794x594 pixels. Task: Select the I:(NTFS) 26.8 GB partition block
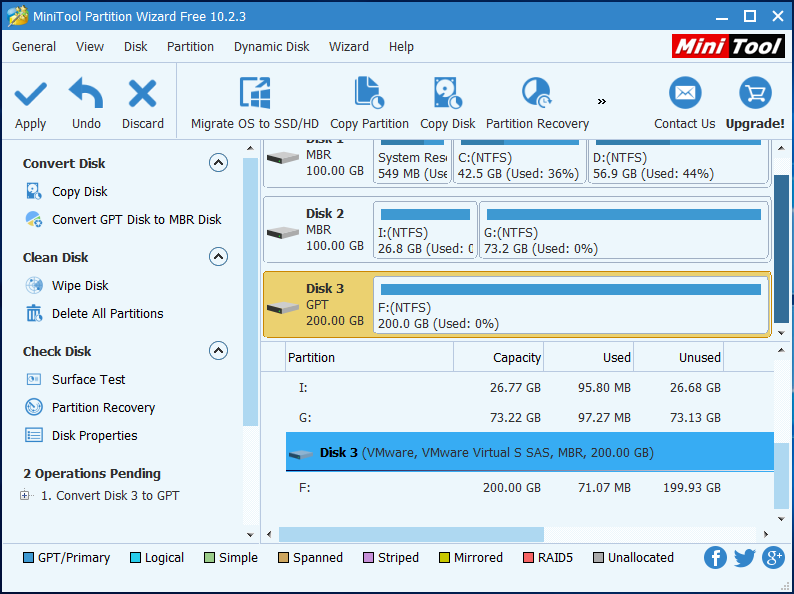[425, 230]
